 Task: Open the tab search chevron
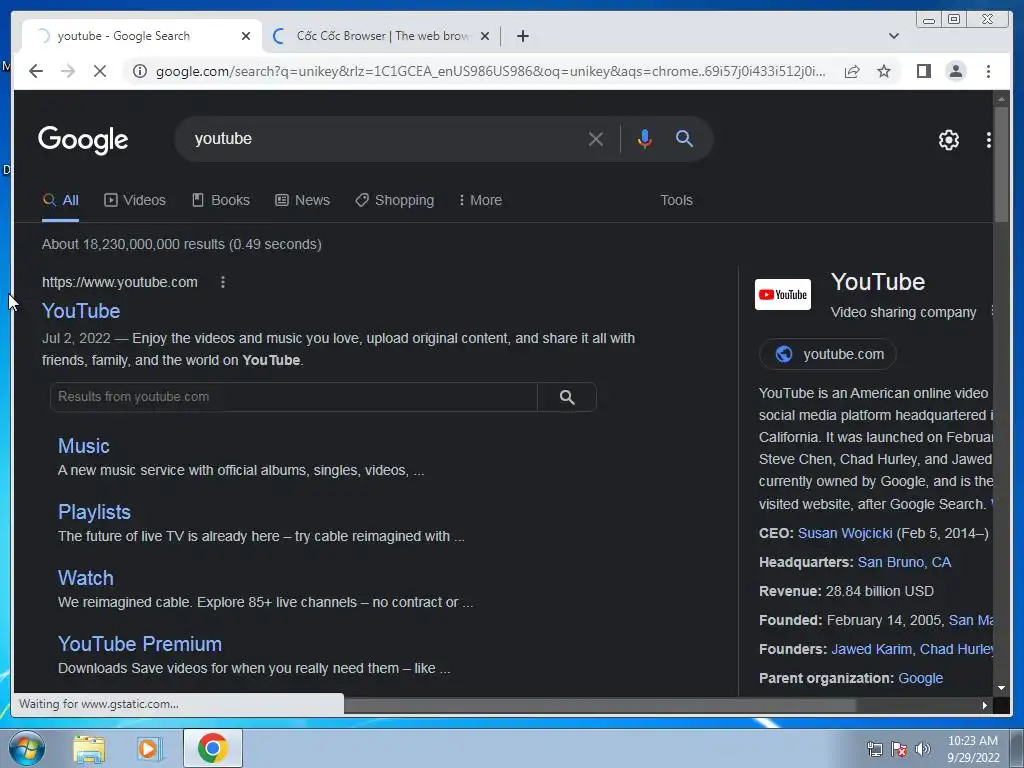click(x=893, y=36)
